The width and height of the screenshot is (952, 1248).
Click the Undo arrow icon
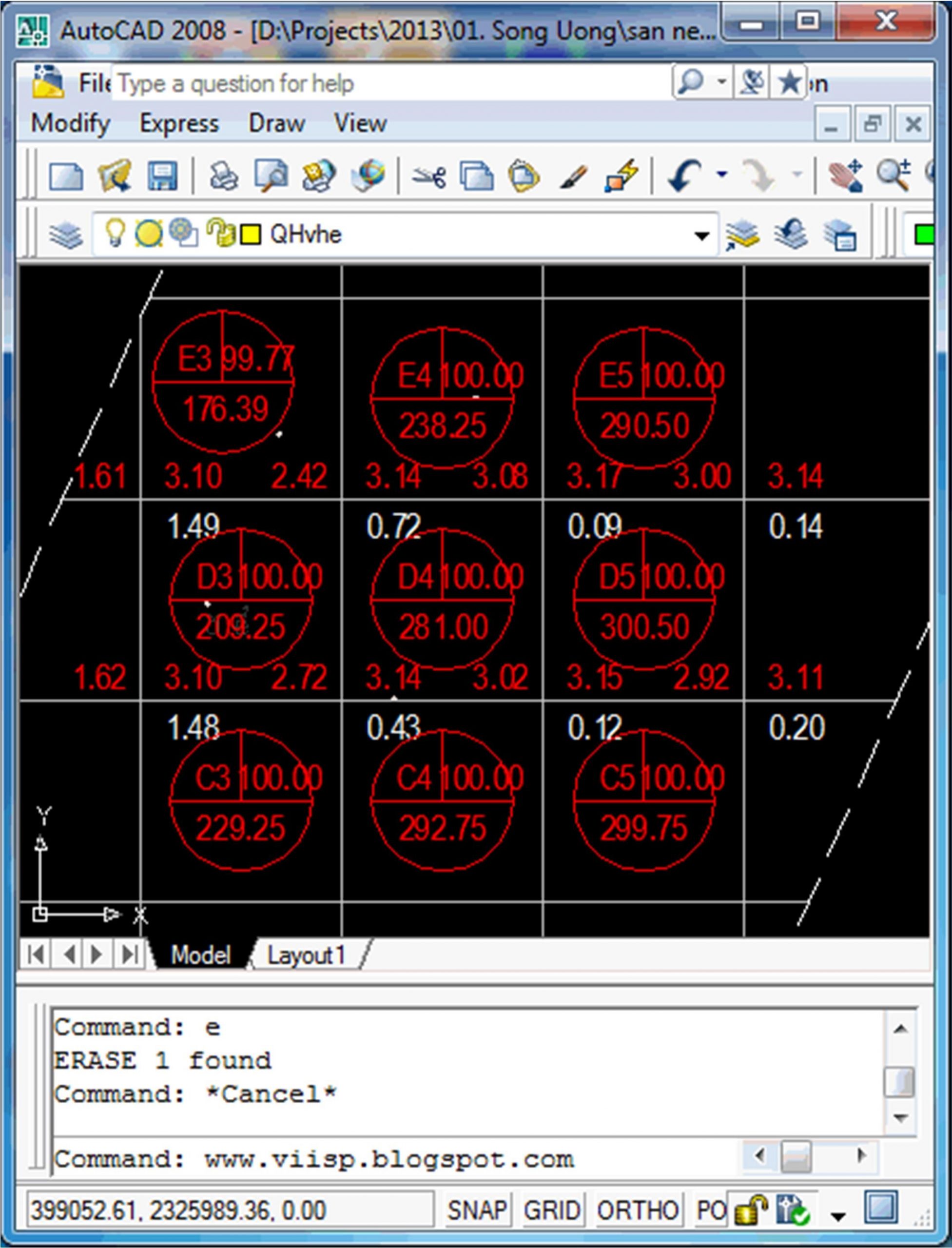(x=684, y=175)
